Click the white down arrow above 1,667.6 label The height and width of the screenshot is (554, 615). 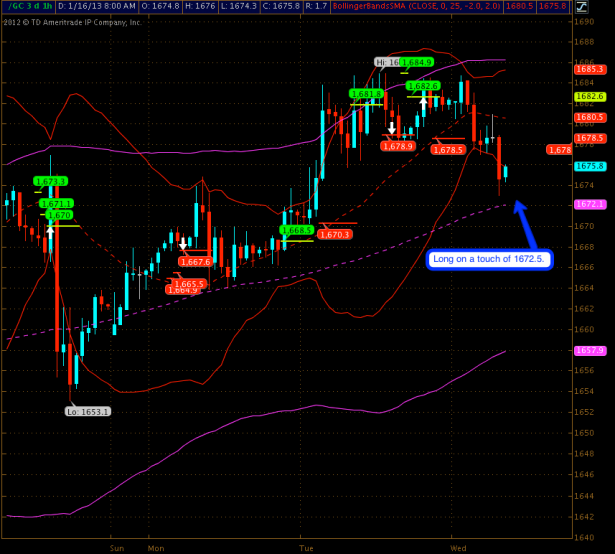tap(183, 243)
